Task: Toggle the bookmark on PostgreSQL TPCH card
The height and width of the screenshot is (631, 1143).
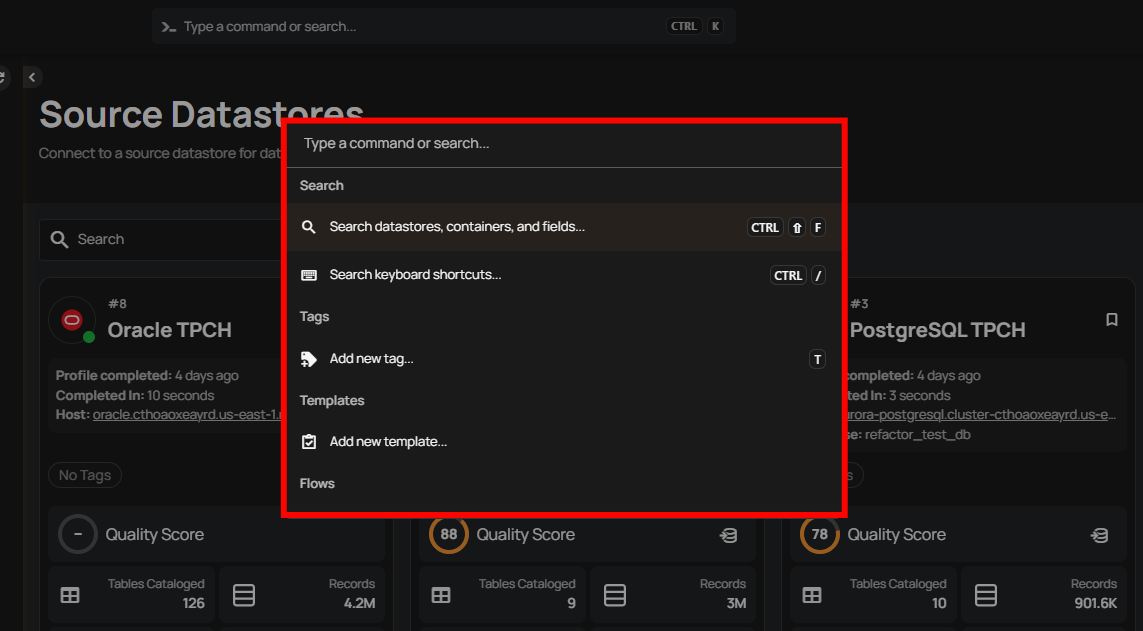Action: tap(1111, 319)
